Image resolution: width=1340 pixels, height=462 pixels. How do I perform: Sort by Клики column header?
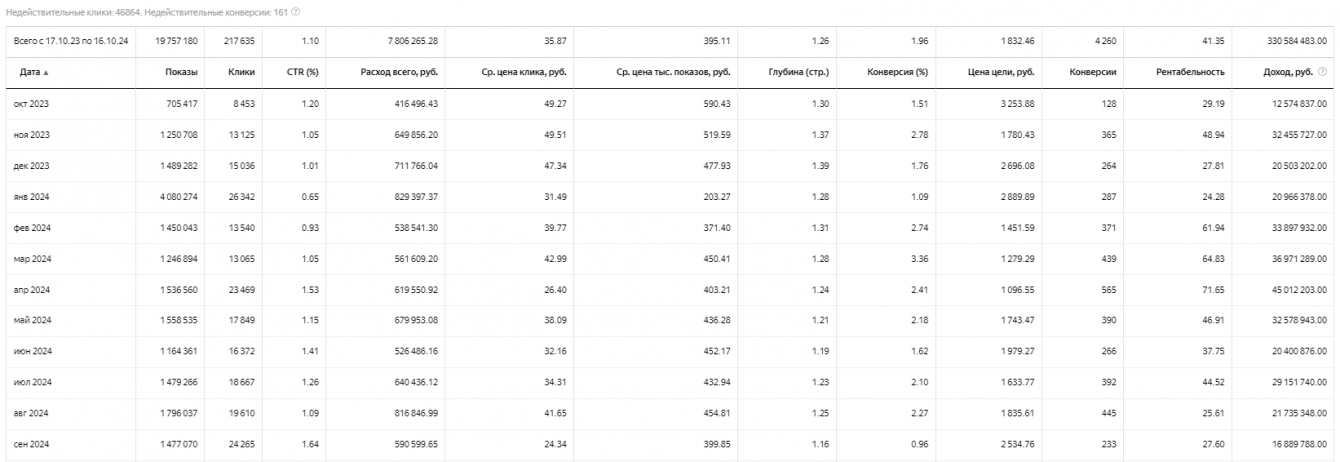(240, 72)
